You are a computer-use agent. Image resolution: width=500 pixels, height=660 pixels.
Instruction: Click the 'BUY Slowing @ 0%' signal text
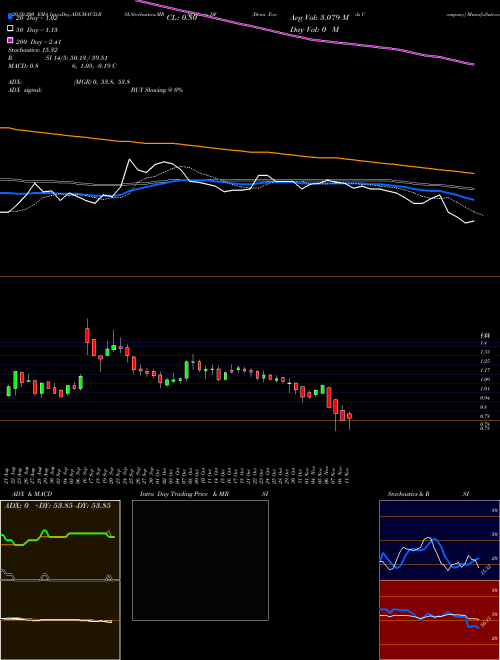click(157, 90)
